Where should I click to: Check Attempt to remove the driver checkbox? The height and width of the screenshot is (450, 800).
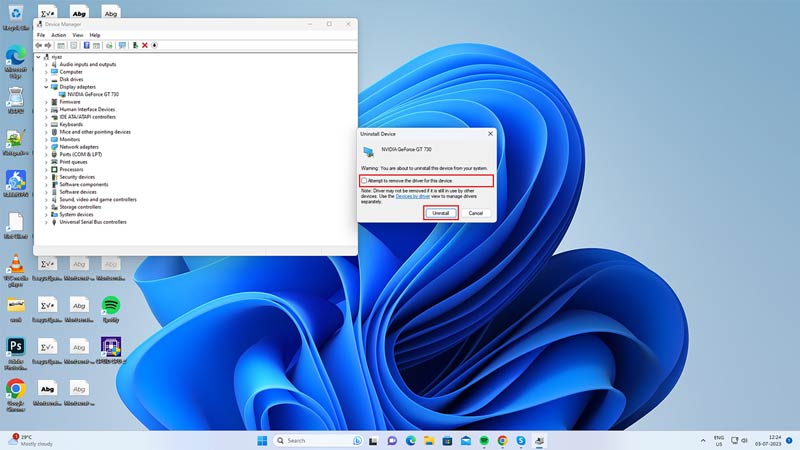tap(364, 181)
